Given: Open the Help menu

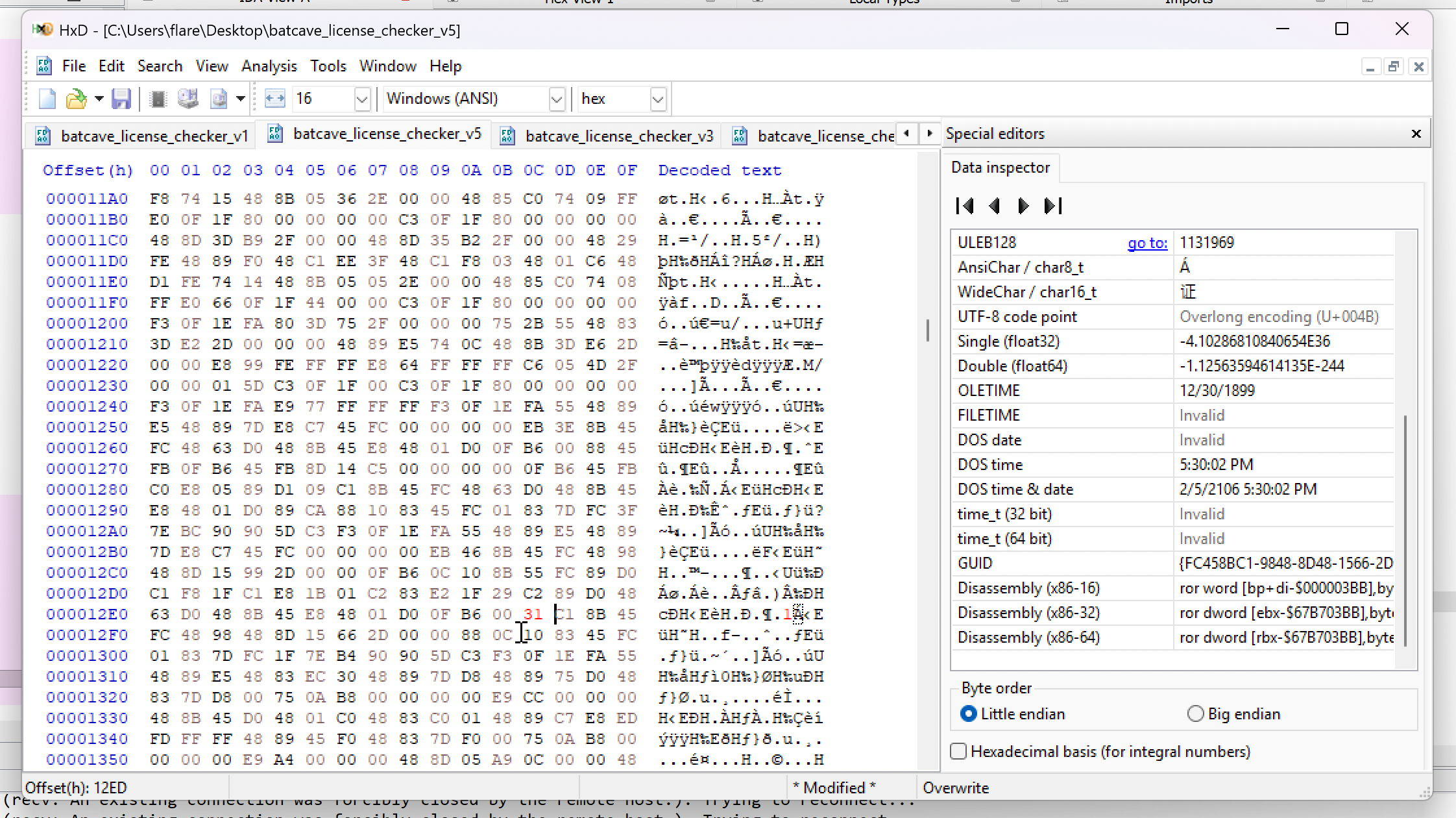Looking at the screenshot, I should [x=445, y=66].
